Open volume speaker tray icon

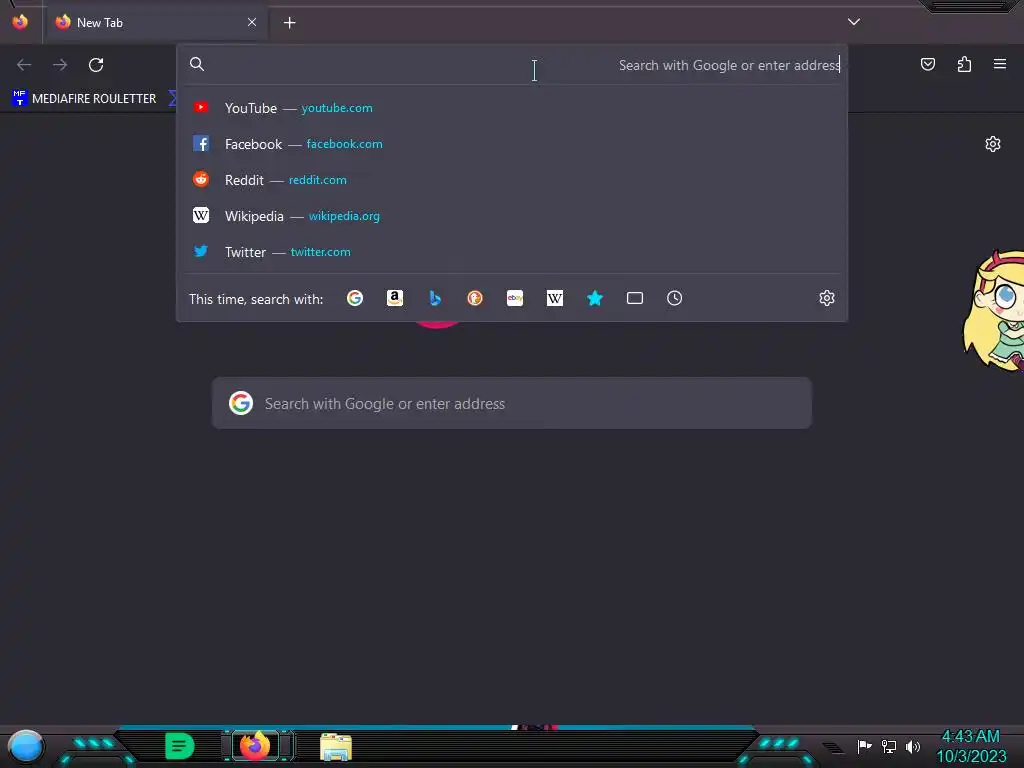pyautogui.click(x=912, y=746)
